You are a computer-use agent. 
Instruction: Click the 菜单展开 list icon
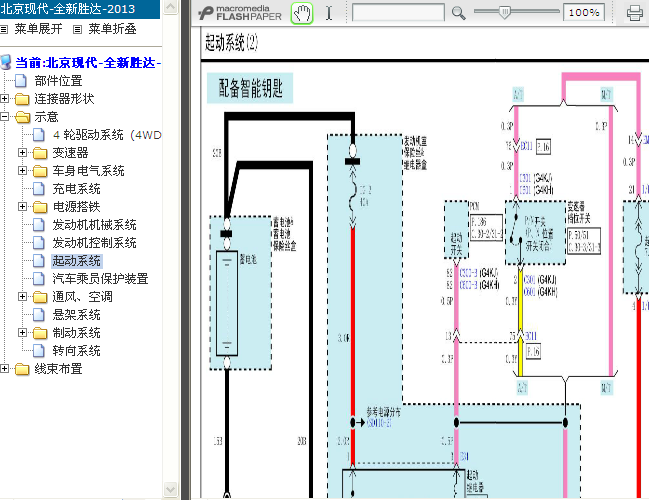tap(4, 29)
